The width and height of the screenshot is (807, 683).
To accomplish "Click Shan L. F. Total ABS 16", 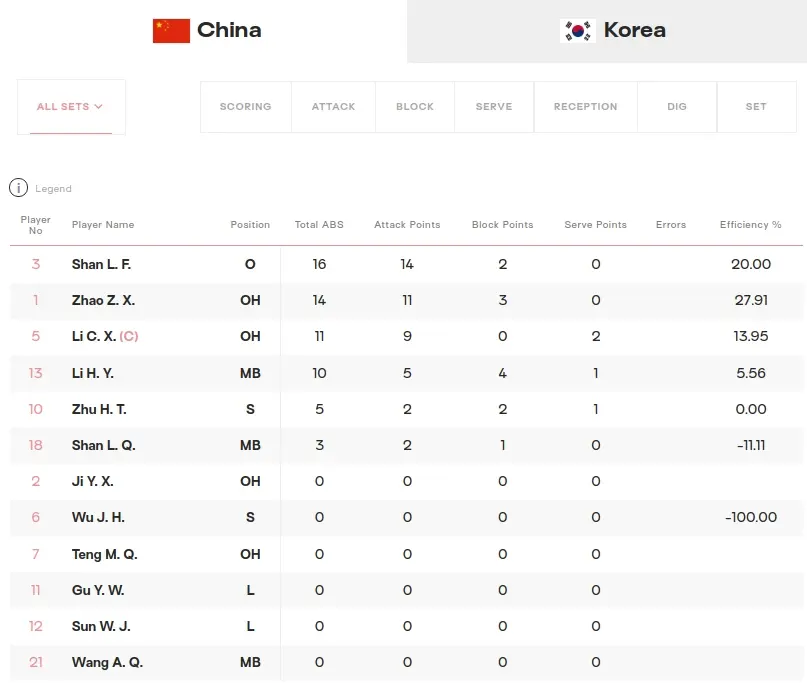I will click(319, 264).
